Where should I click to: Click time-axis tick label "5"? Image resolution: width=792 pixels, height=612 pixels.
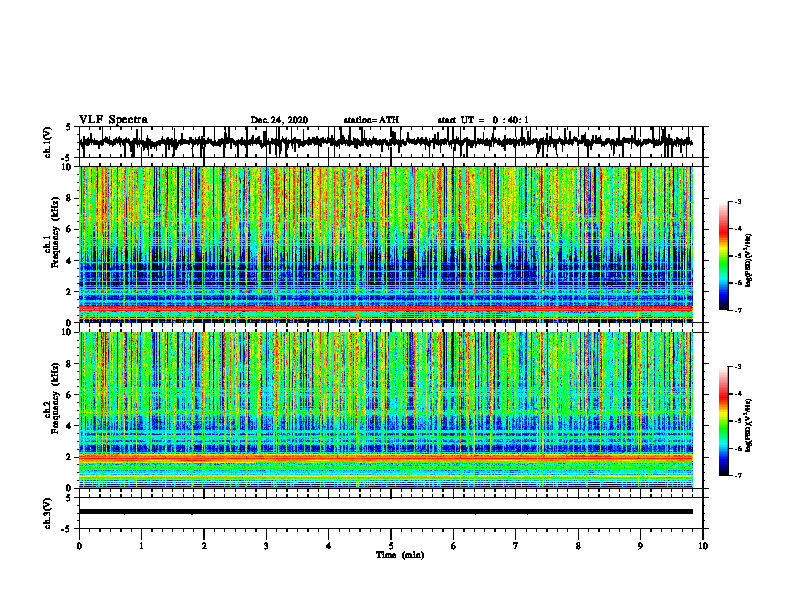pyautogui.click(x=391, y=546)
